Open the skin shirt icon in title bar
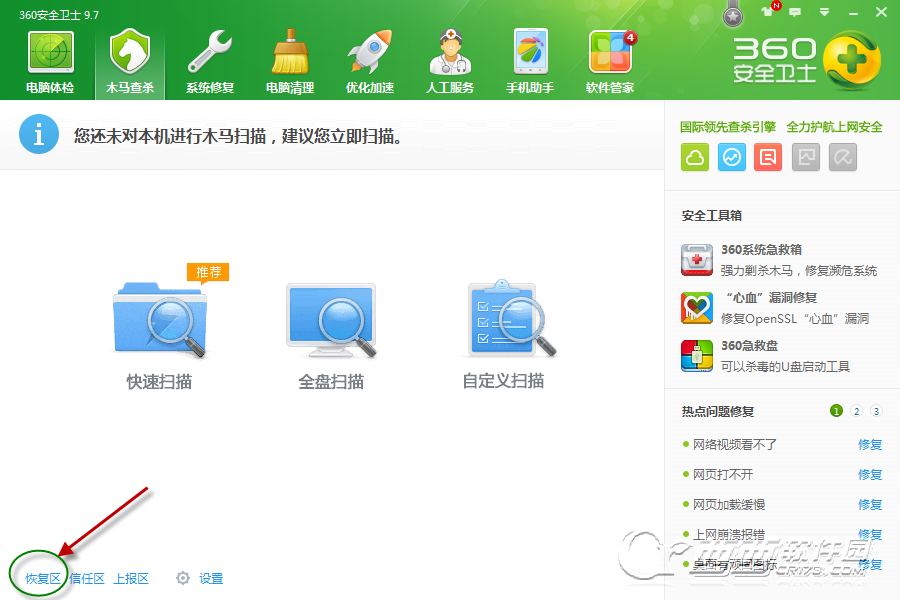This screenshot has width=900, height=600. pos(767,11)
